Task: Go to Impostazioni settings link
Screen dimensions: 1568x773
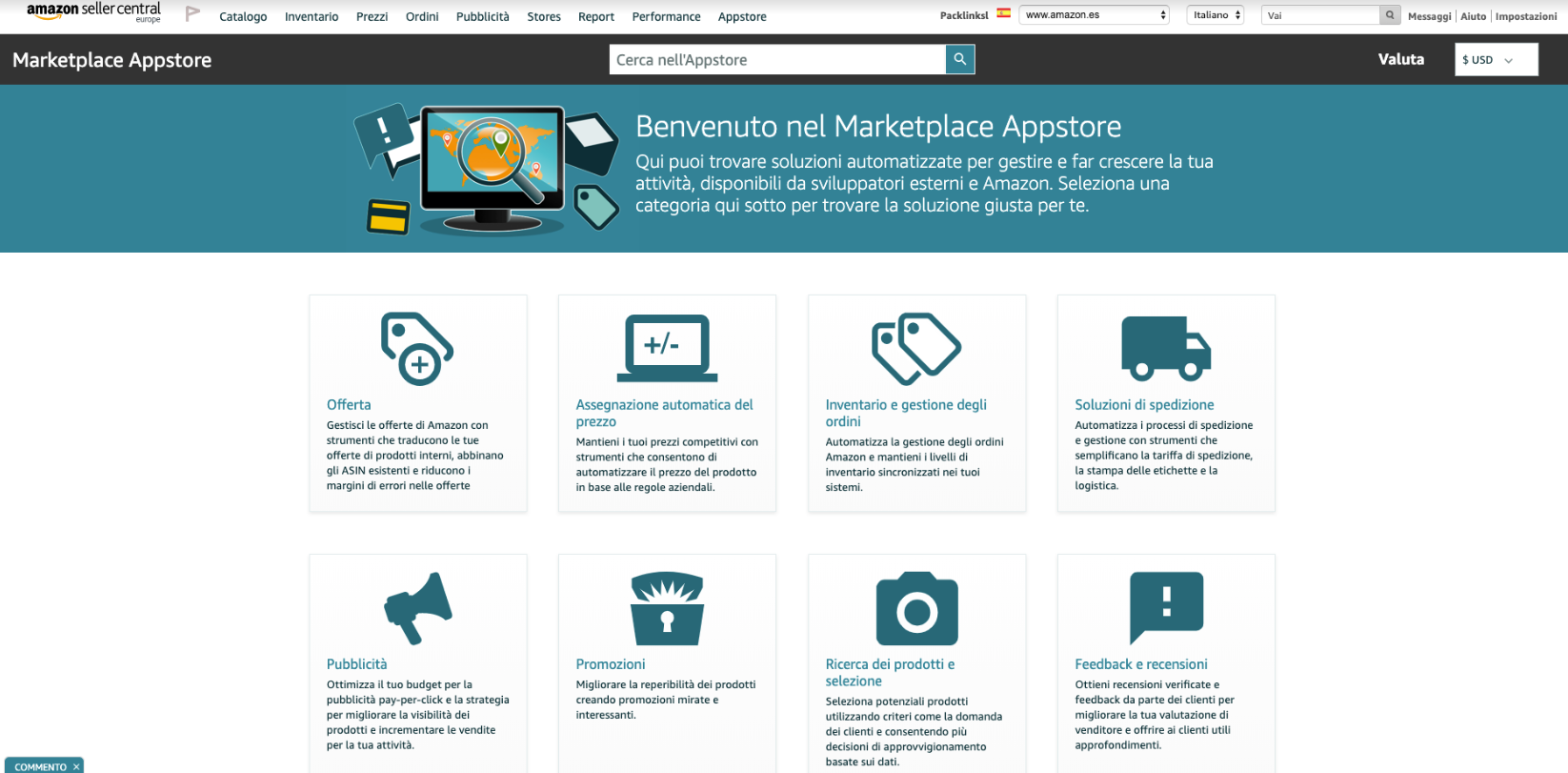Action: click(1526, 16)
